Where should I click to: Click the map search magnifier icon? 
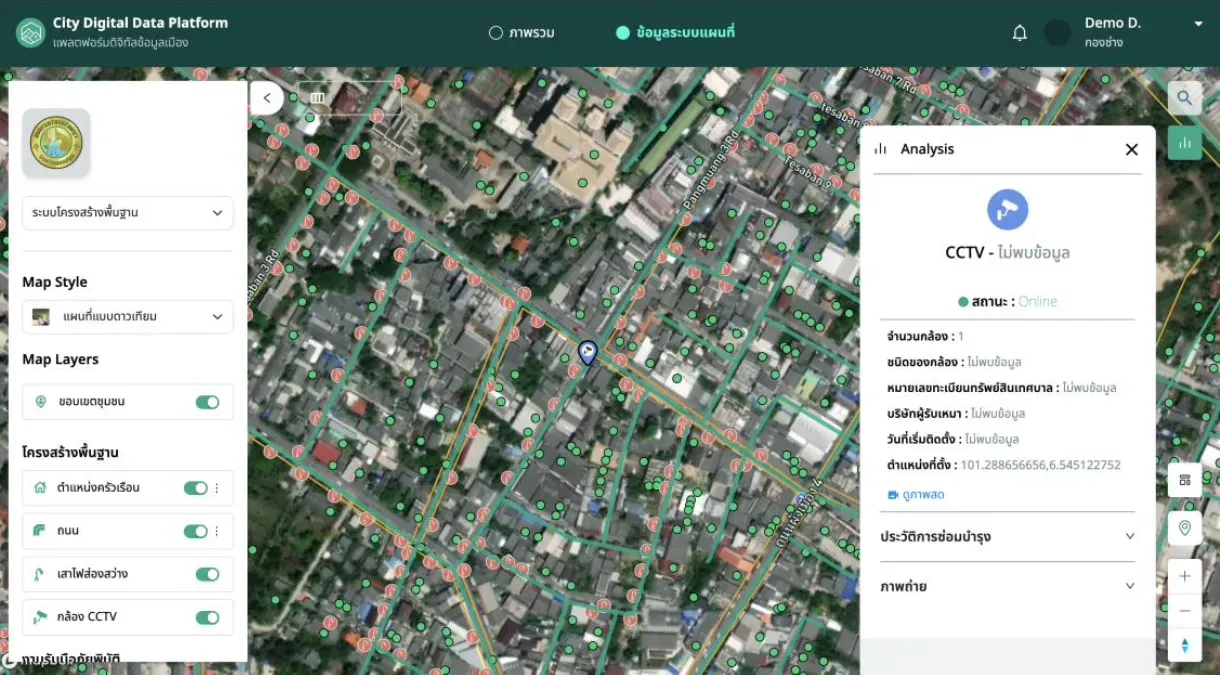[1184, 98]
